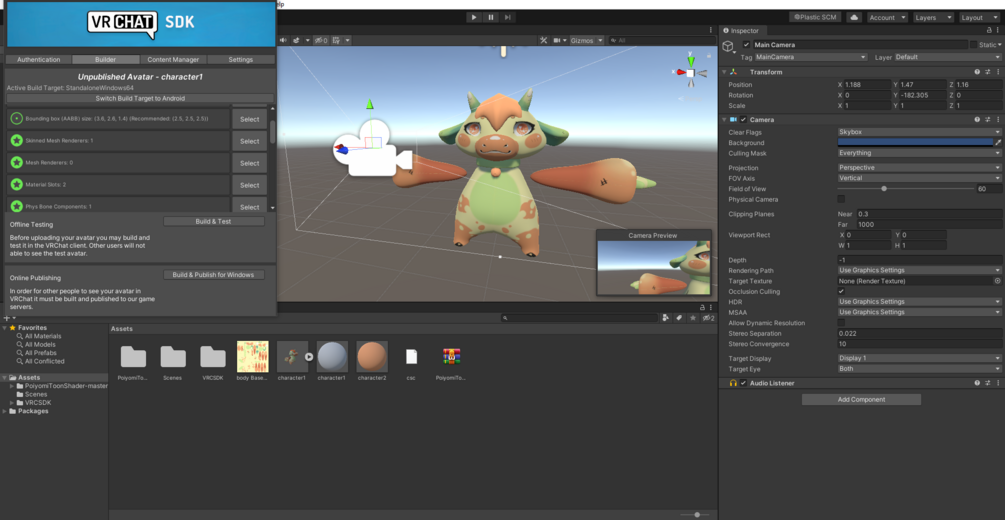
Task: Click the Position X input field
Action: pyautogui.click(x=867, y=85)
